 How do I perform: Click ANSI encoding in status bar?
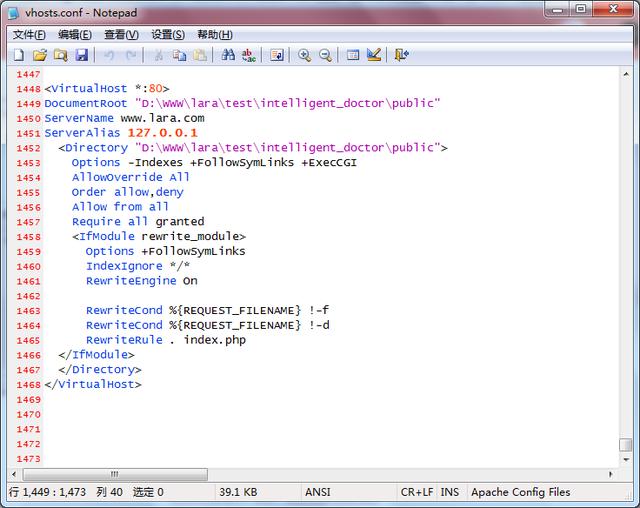pyautogui.click(x=317, y=492)
